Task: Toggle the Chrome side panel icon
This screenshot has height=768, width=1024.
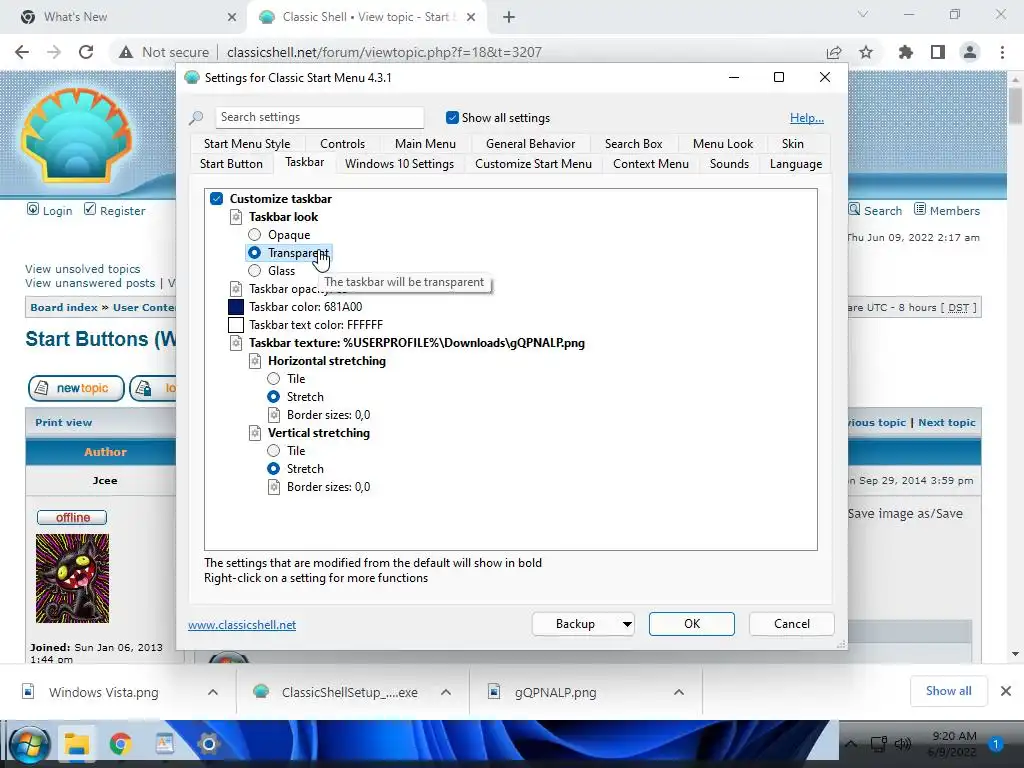Action: (938, 52)
